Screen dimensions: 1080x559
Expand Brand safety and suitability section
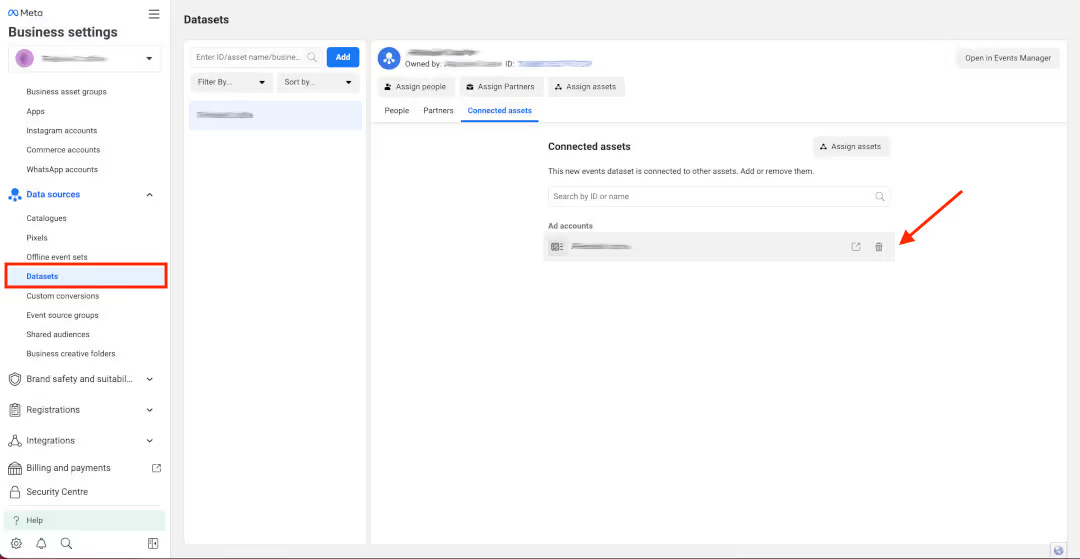(149, 379)
